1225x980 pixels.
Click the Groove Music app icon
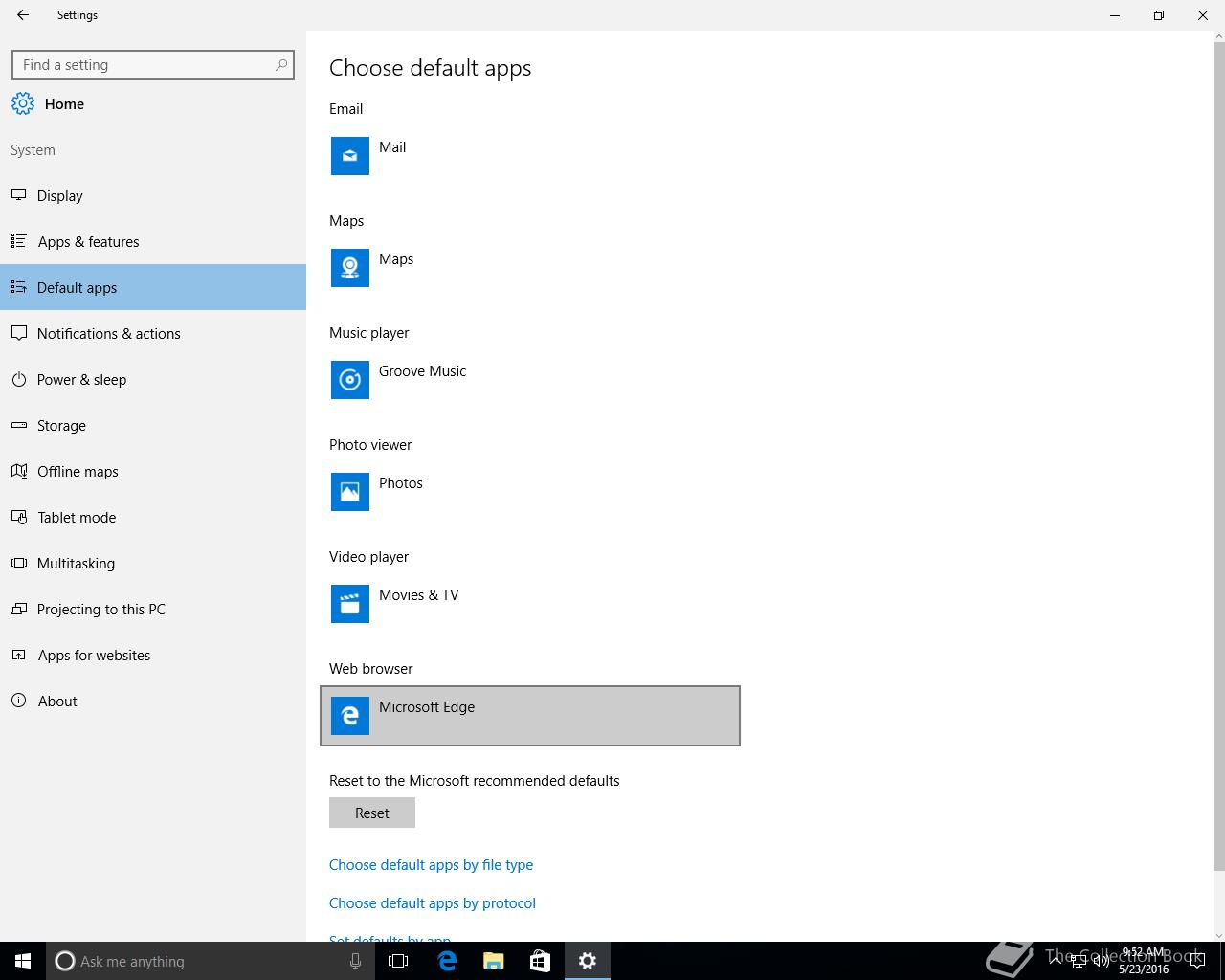tap(350, 380)
